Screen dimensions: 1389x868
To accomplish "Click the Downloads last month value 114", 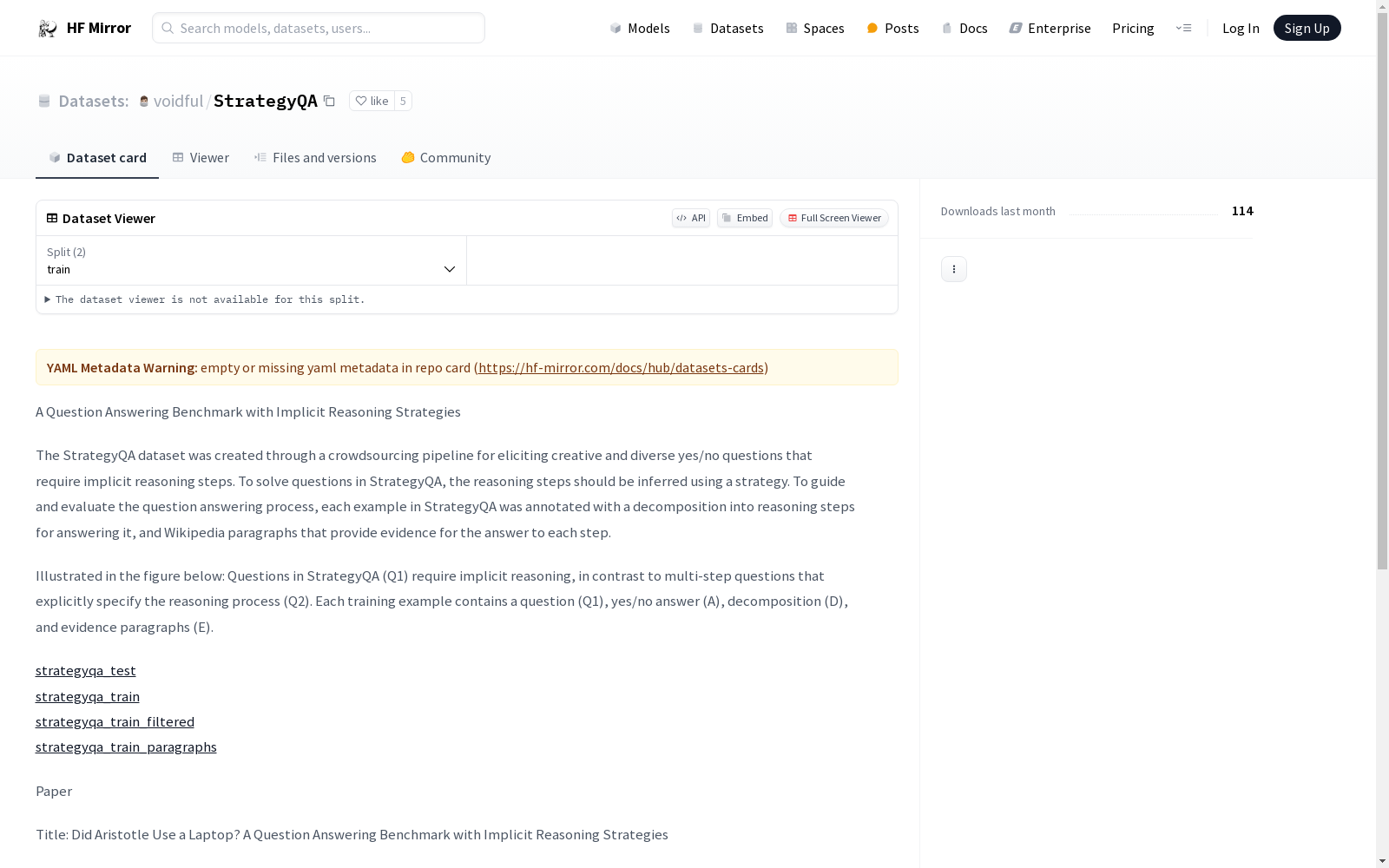I will 1242,211.
